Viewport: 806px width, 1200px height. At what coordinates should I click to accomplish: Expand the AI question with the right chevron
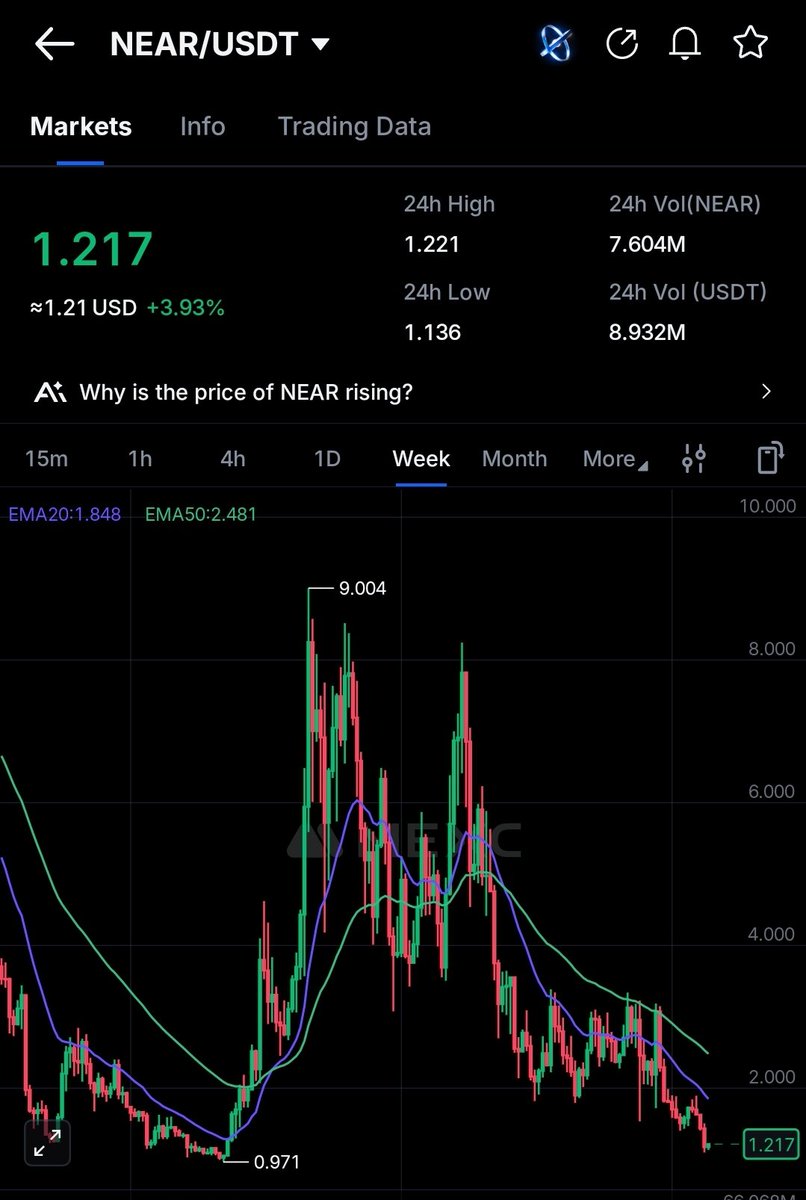click(766, 391)
